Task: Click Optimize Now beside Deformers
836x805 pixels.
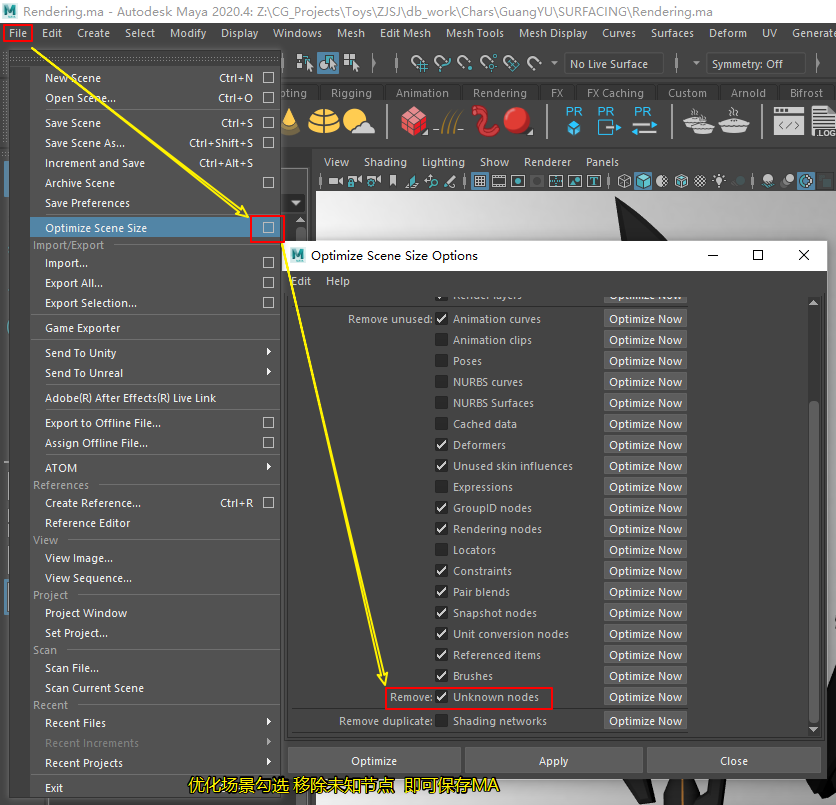Action: (645, 445)
